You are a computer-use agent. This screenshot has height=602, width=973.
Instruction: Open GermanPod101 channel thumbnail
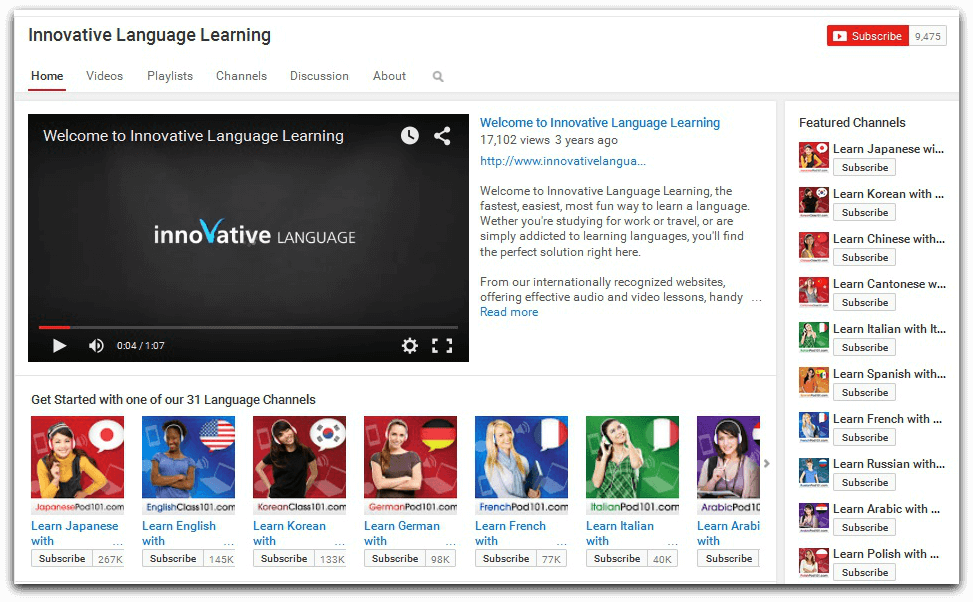(411, 465)
